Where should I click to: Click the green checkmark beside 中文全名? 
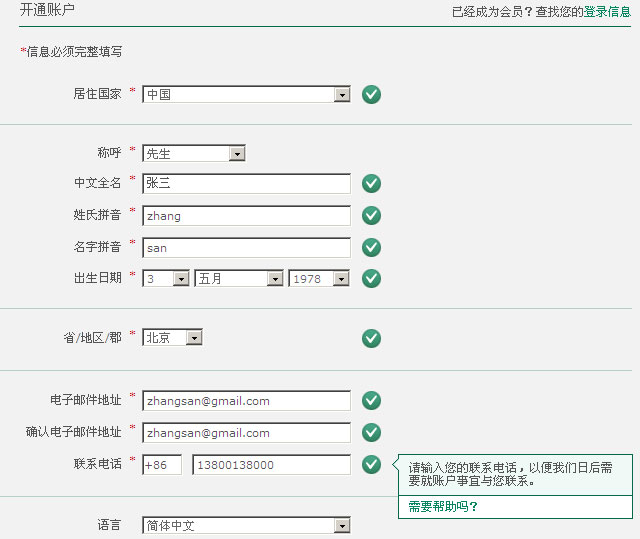coord(371,183)
